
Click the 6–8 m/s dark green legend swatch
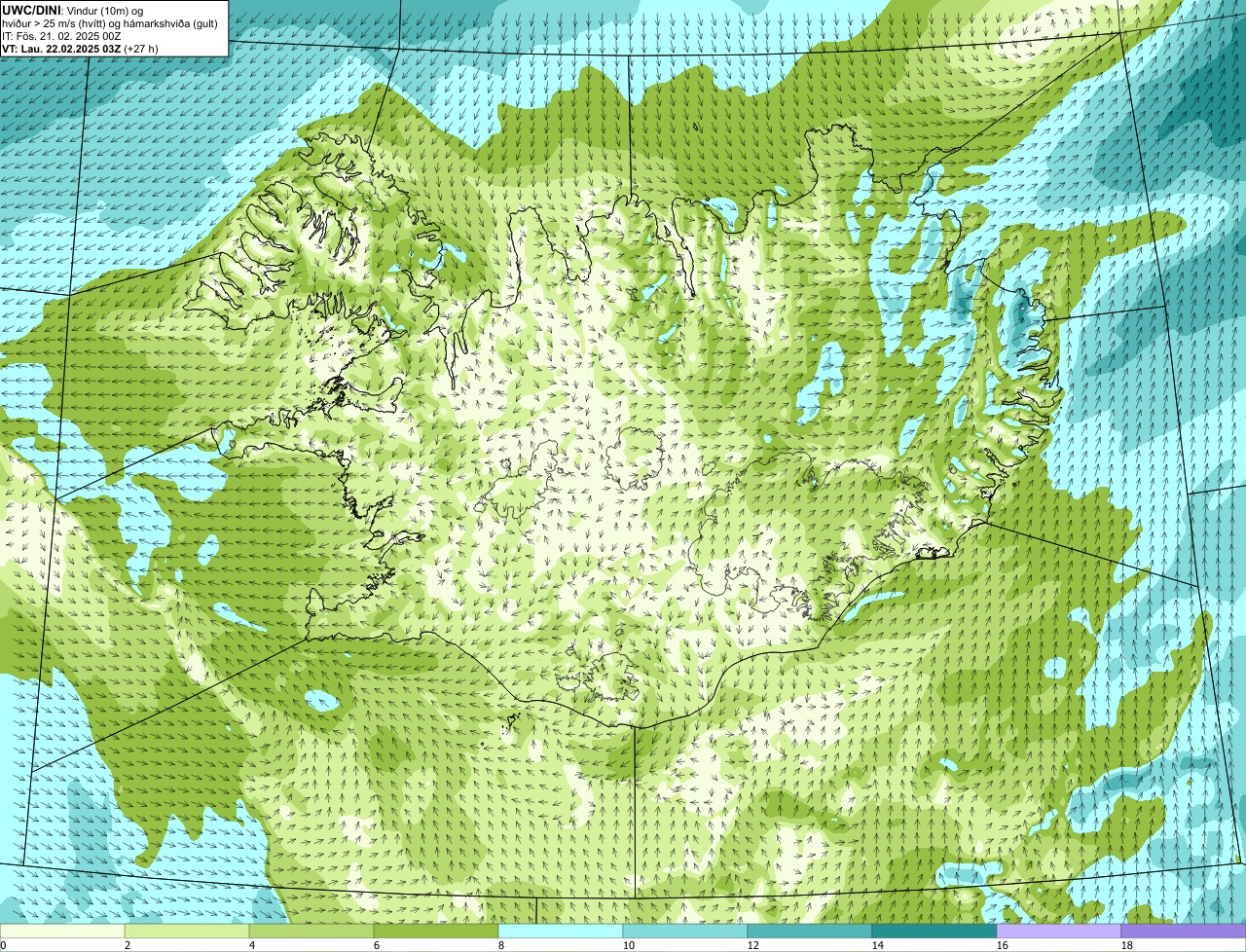click(437, 932)
